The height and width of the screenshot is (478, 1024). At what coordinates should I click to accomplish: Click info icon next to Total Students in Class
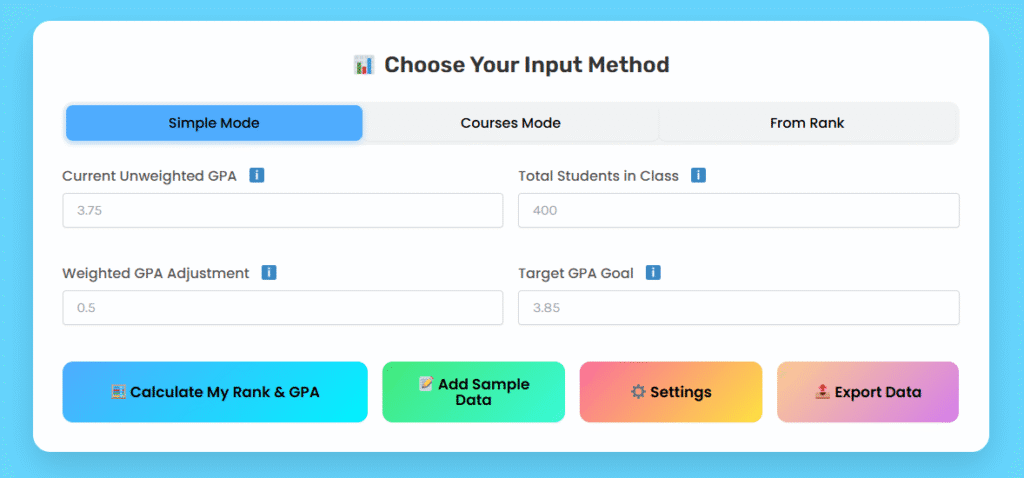[698, 176]
